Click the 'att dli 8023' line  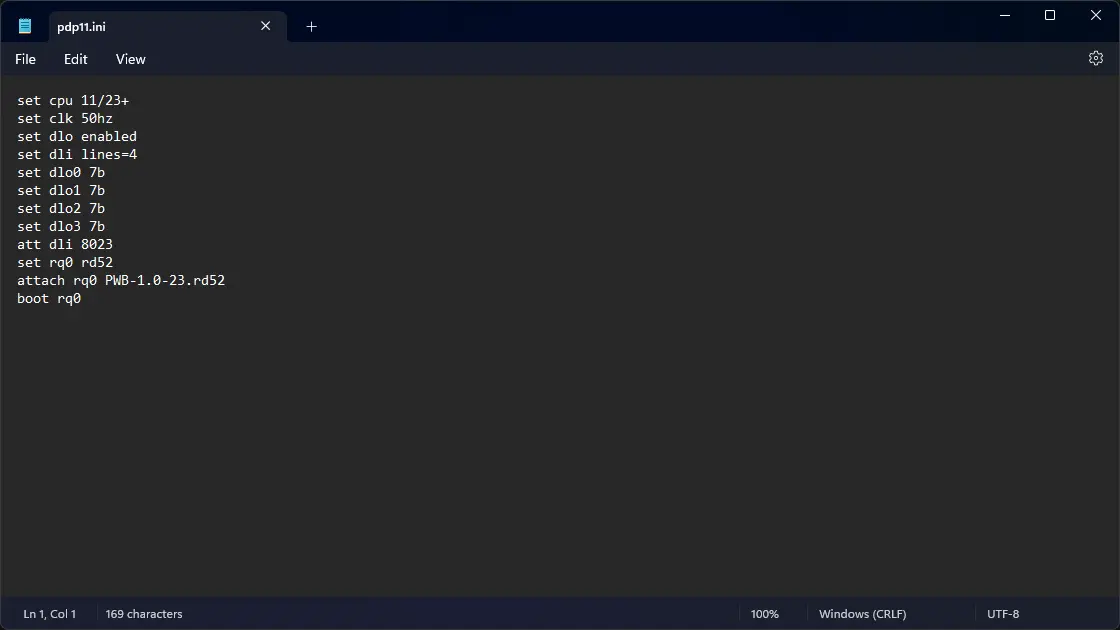tap(65, 245)
